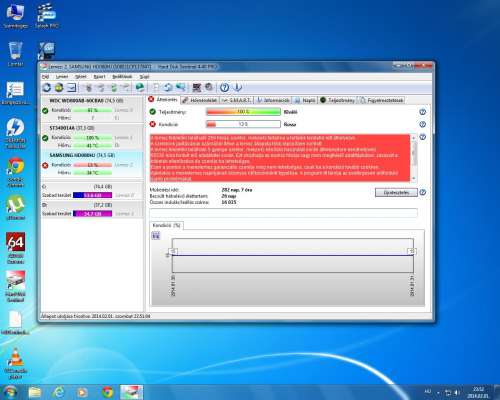The image size is (500, 400).
Task: Click the teal monitors icon in the toolbar
Action: [x=180, y=87]
